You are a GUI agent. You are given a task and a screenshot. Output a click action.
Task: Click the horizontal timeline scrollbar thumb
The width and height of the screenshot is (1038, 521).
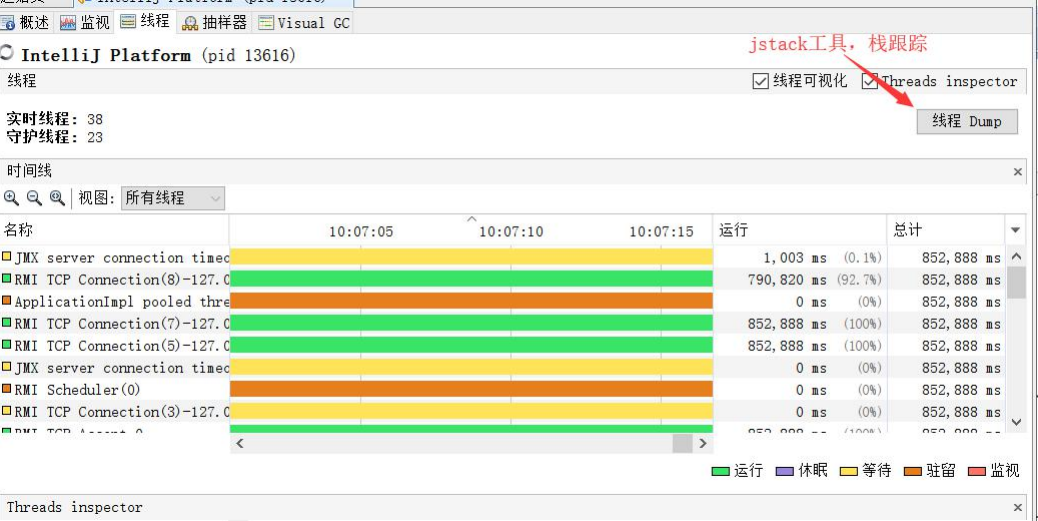click(x=682, y=444)
